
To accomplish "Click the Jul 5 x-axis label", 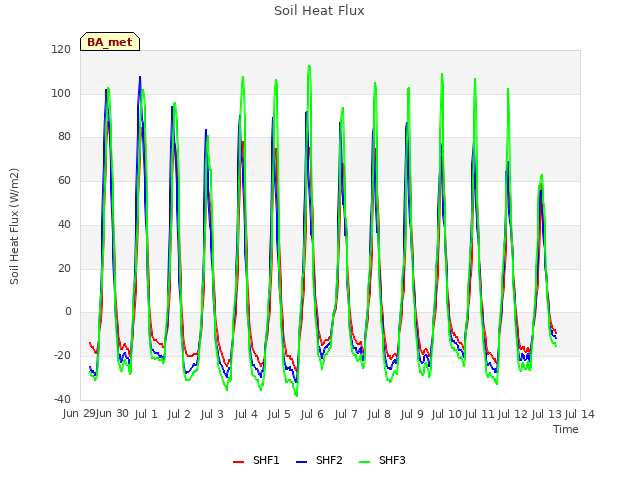I will tap(279, 414).
